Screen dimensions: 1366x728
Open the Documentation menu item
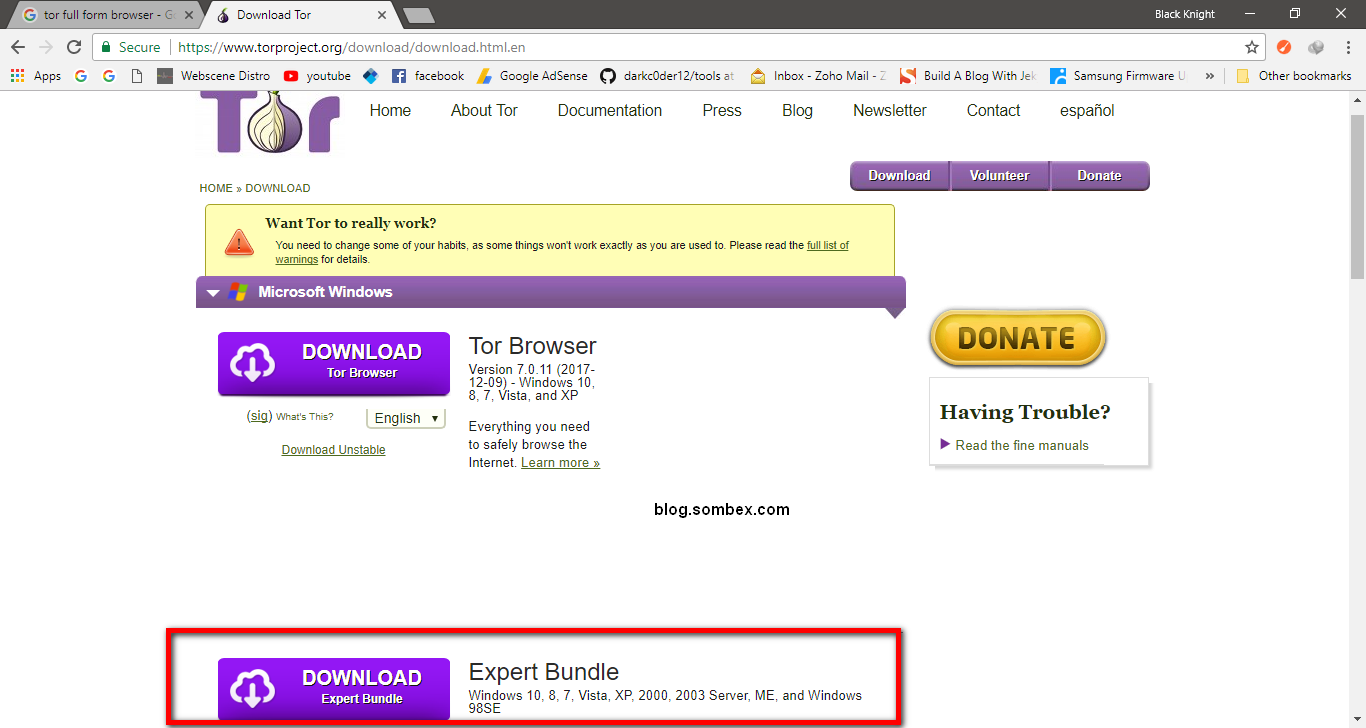click(609, 111)
